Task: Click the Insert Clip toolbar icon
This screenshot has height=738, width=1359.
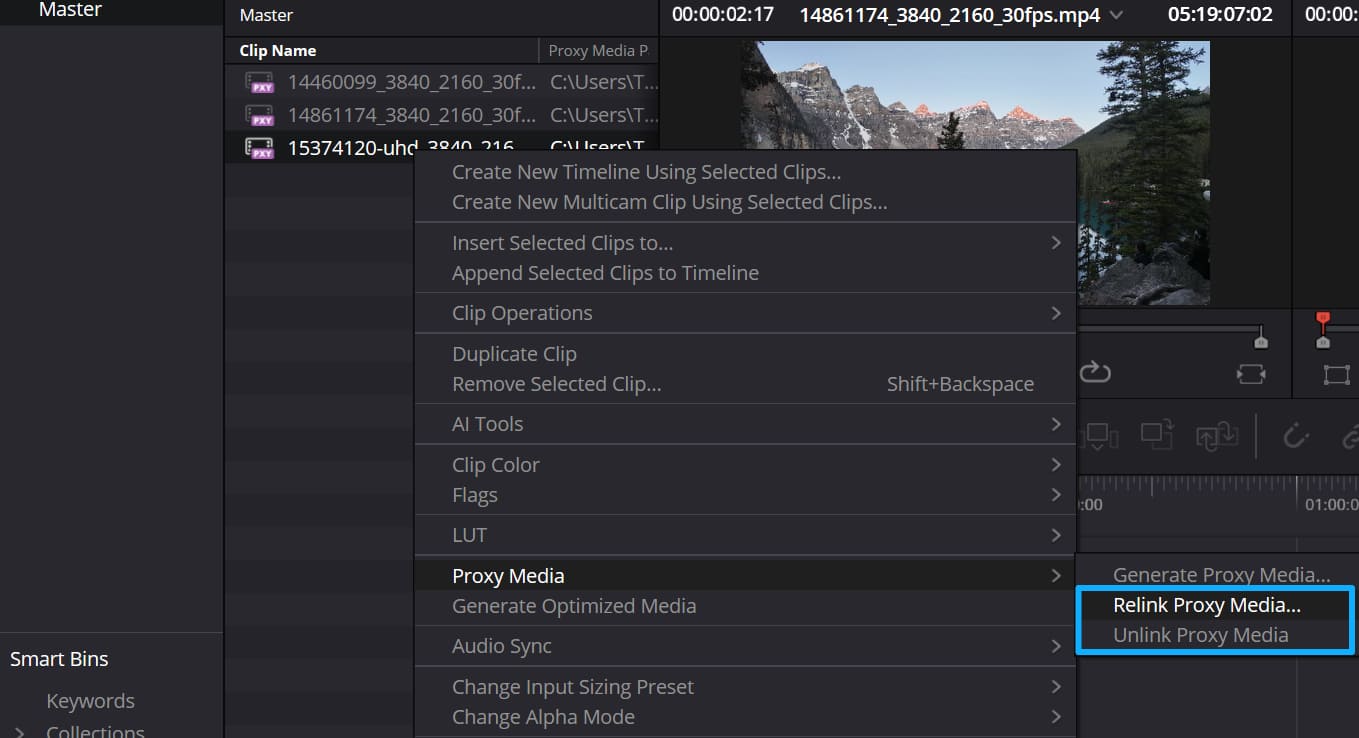Action: point(1097,437)
